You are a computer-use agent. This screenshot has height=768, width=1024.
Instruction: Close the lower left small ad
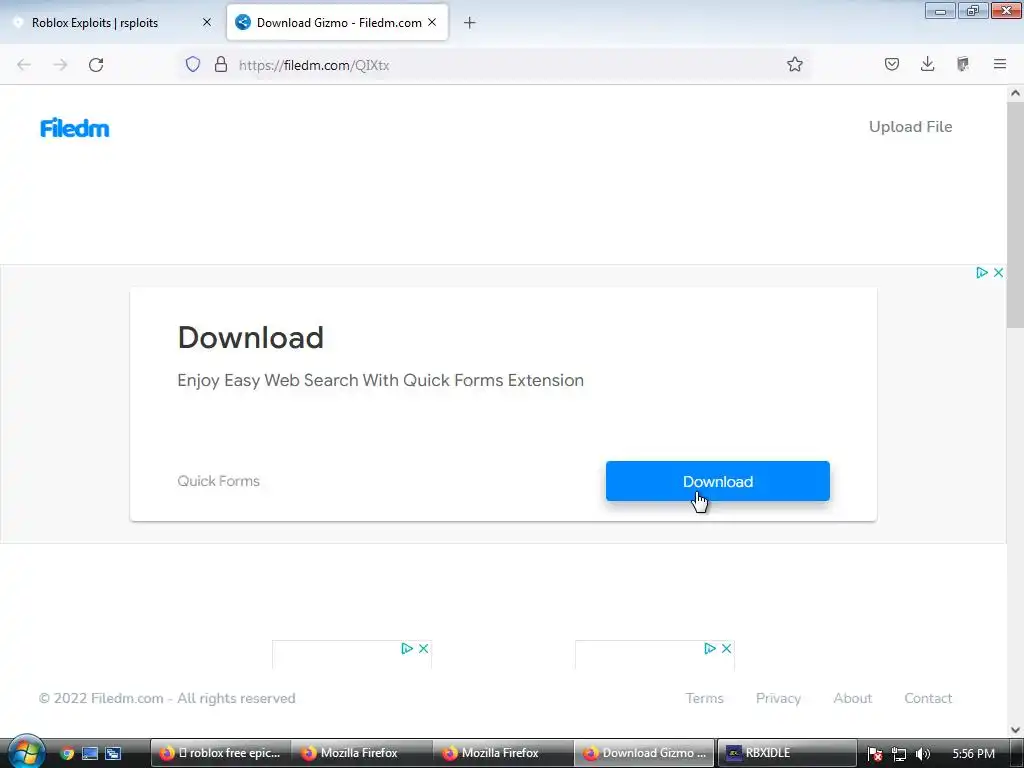coord(423,648)
